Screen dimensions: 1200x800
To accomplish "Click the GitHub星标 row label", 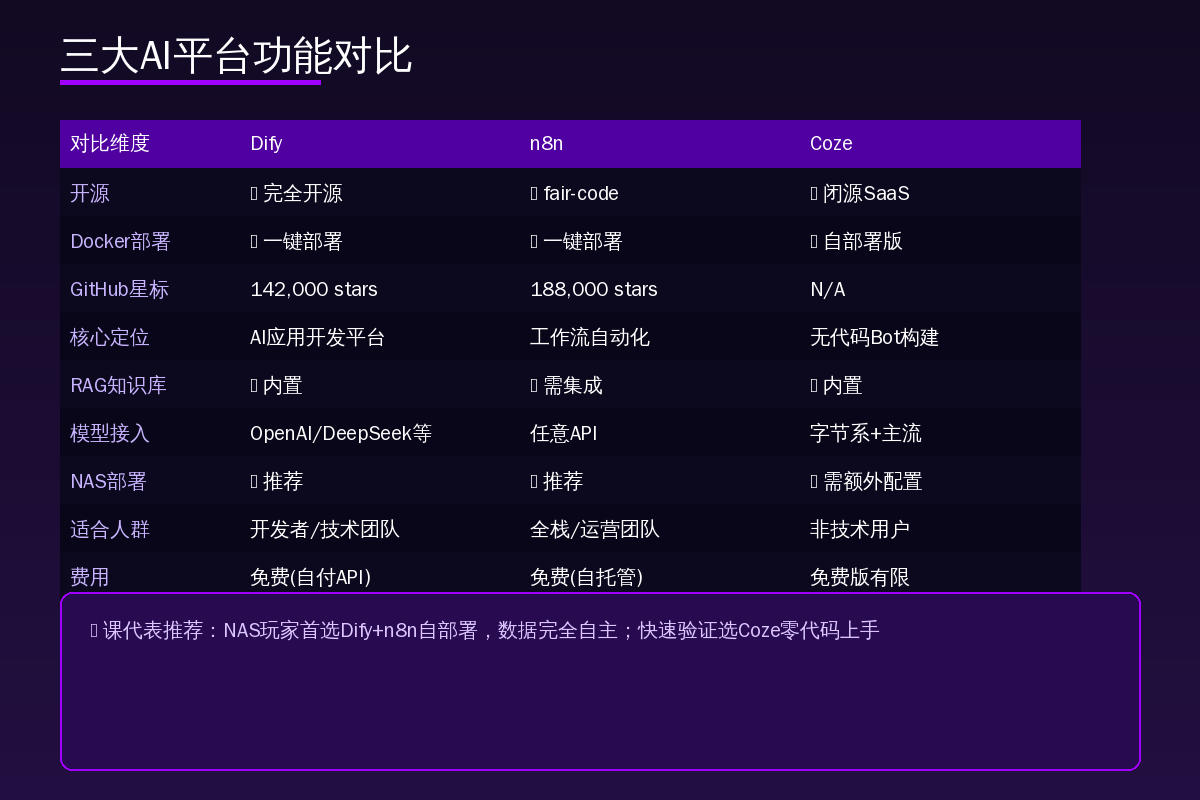I will click(x=120, y=289).
